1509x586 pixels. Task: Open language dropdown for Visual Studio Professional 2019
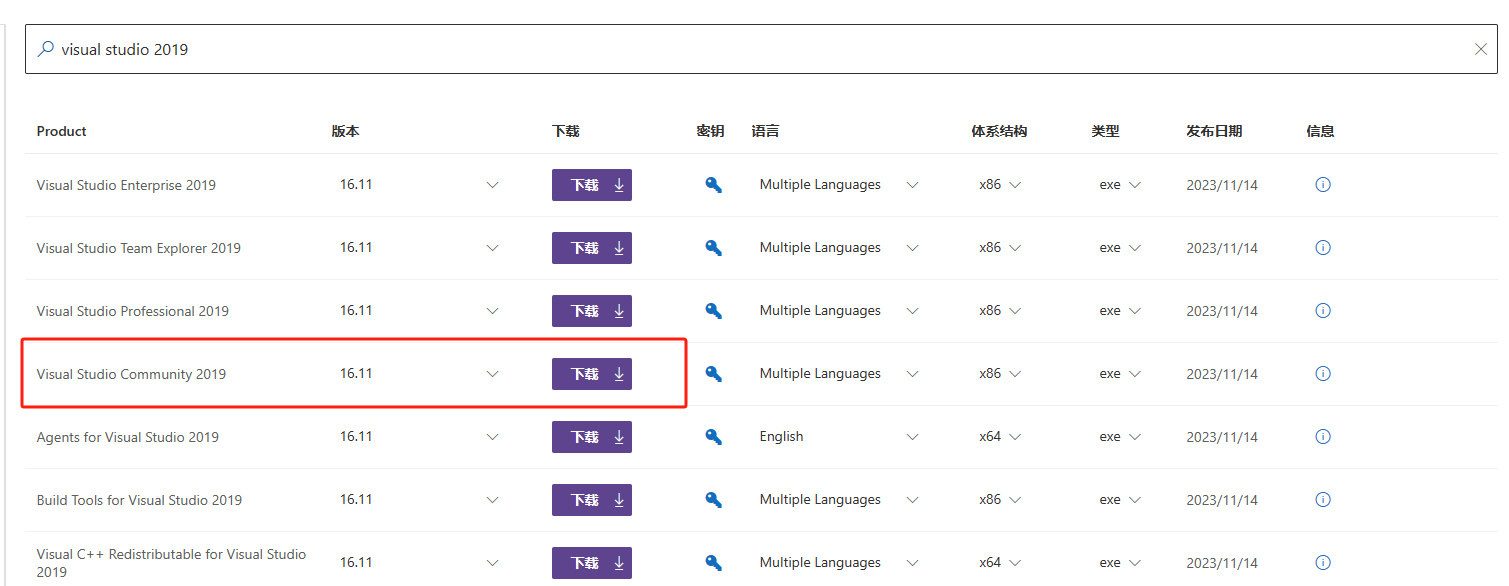pos(912,311)
